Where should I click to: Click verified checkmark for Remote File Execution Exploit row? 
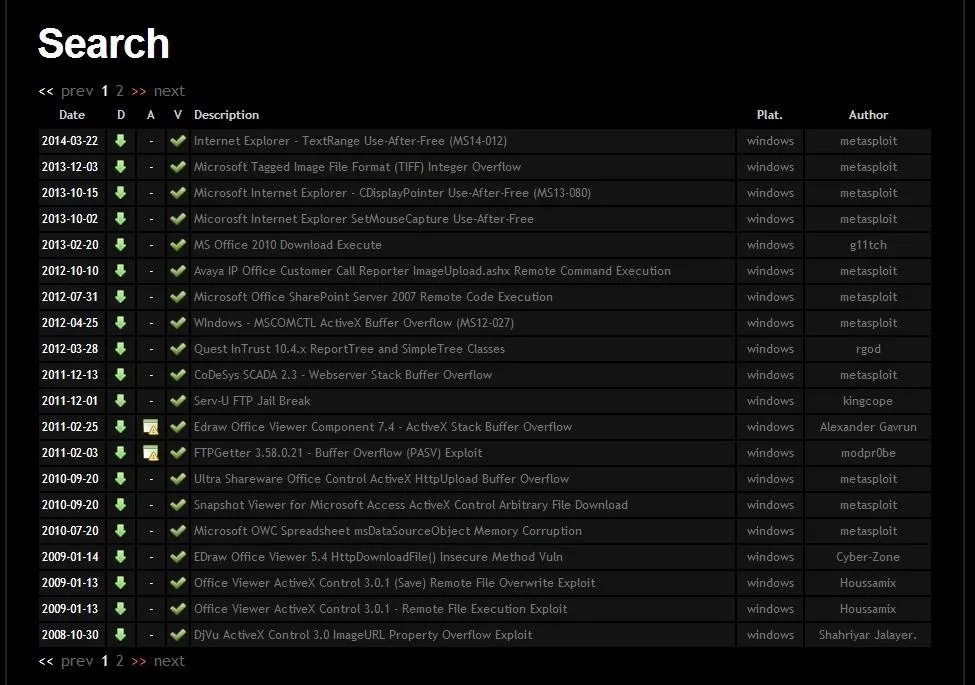click(x=178, y=609)
